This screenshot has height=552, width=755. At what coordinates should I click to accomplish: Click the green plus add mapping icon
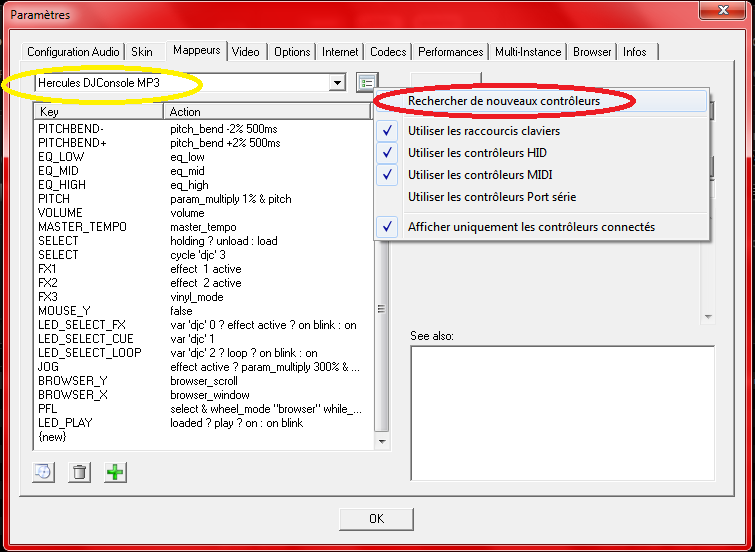pyautogui.click(x=116, y=472)
